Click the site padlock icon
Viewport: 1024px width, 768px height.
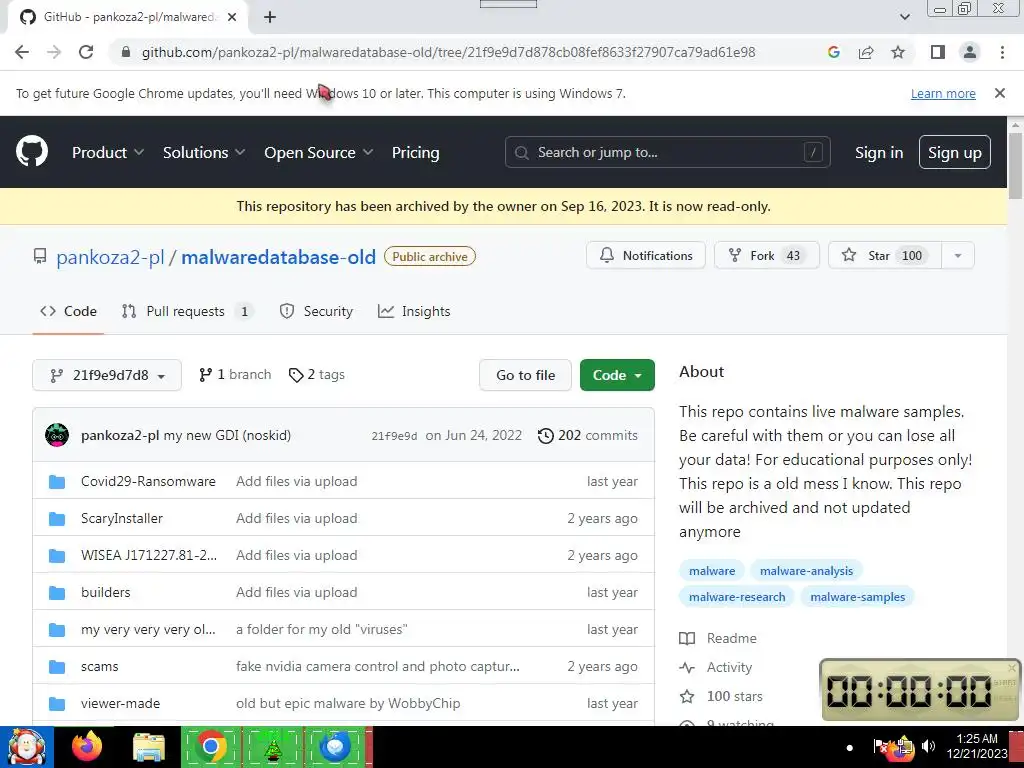tap(126, 52)
